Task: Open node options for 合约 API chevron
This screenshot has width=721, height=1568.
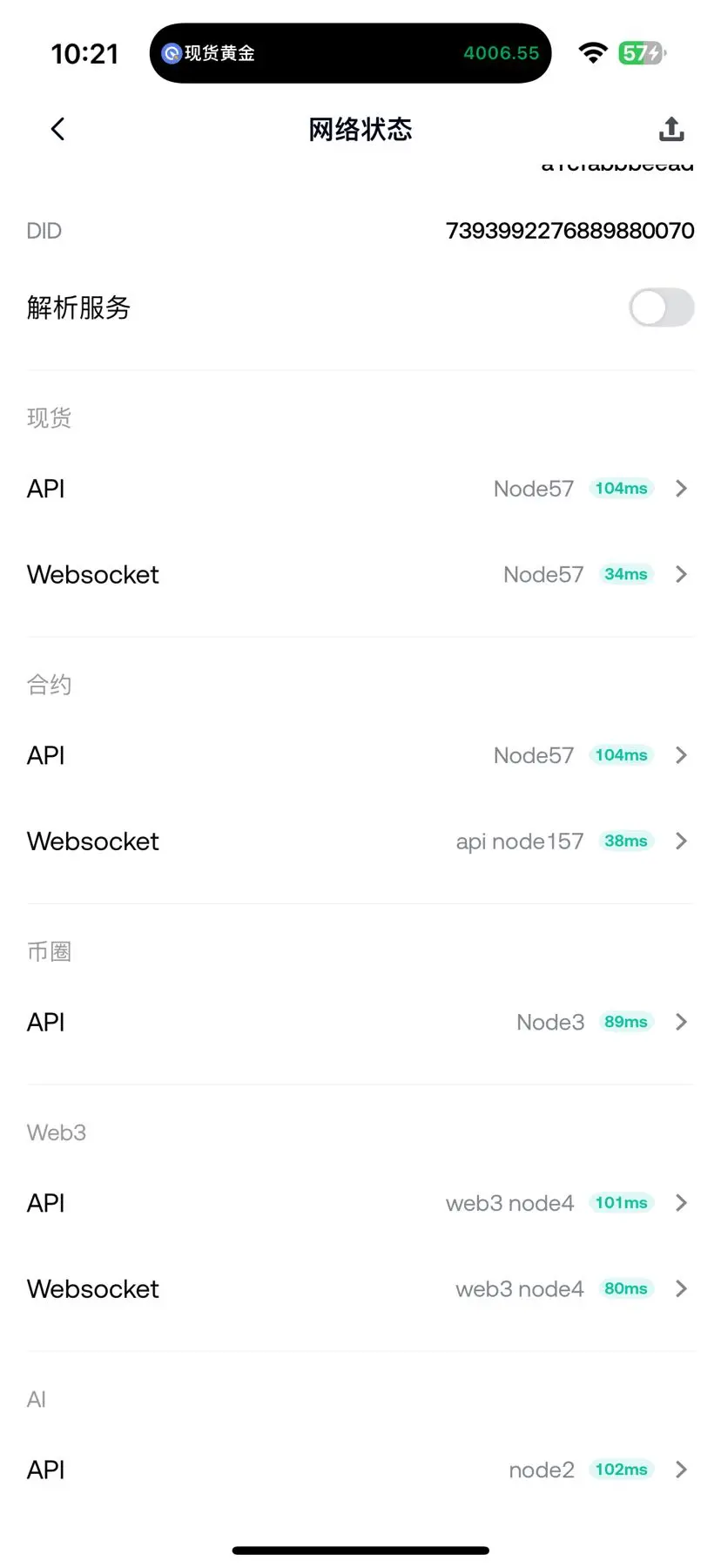Action: pyautogui.click(x=682, y=755)
